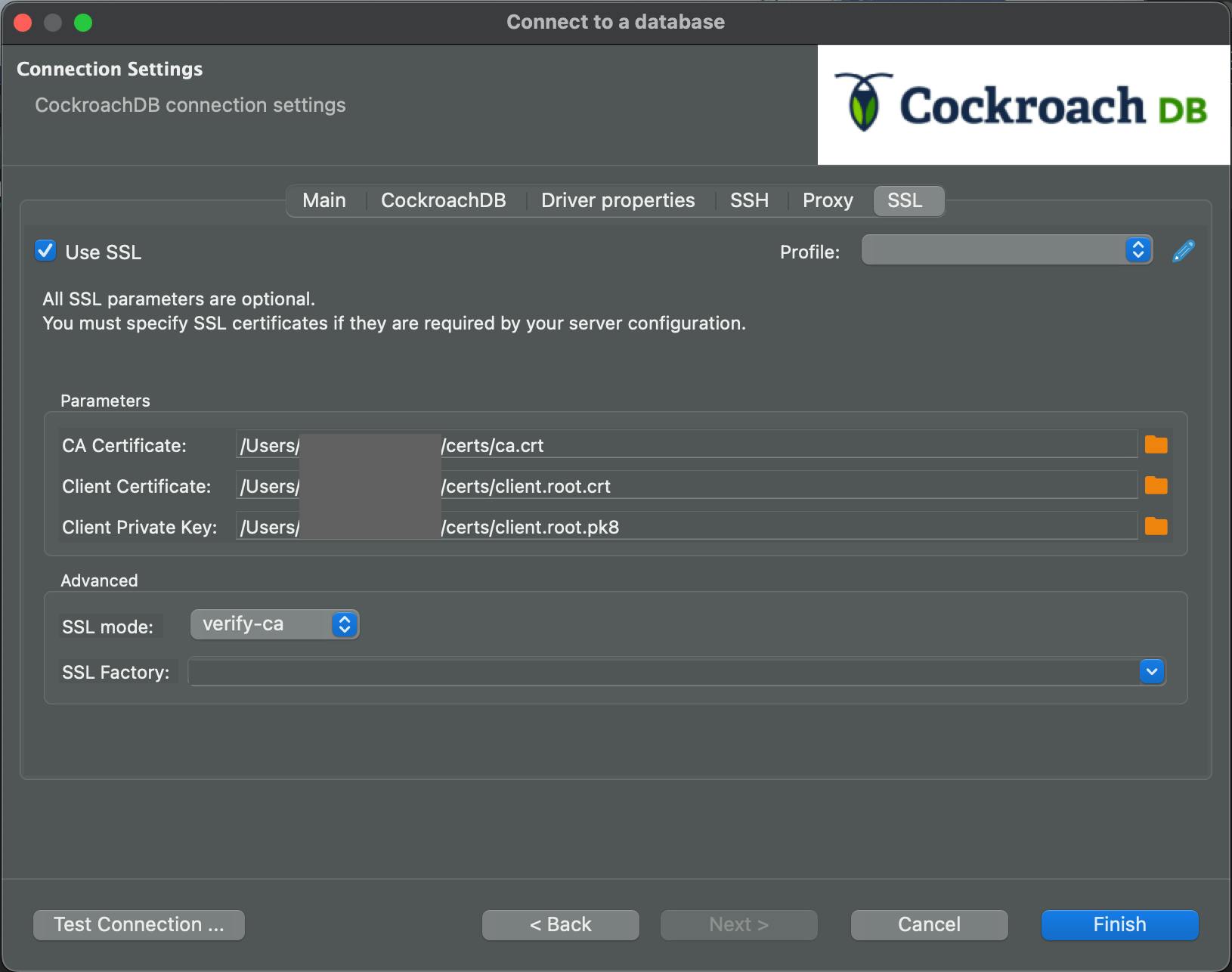Open the Profile dropdown
Viewport: 1232px width, 972px height.
pyautogui.click(x=1006, y=250)
